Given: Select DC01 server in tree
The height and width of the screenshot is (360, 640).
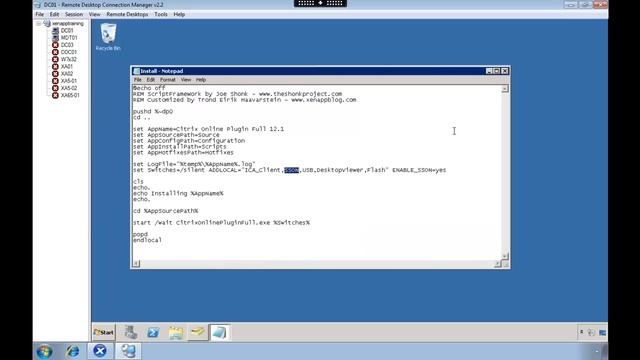Looking at the screenshot, I should pyautogui.click(x=67, y=31).
